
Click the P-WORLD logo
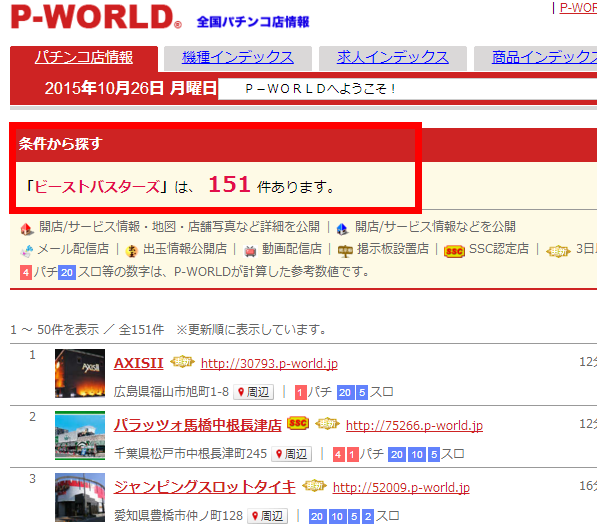96,17
